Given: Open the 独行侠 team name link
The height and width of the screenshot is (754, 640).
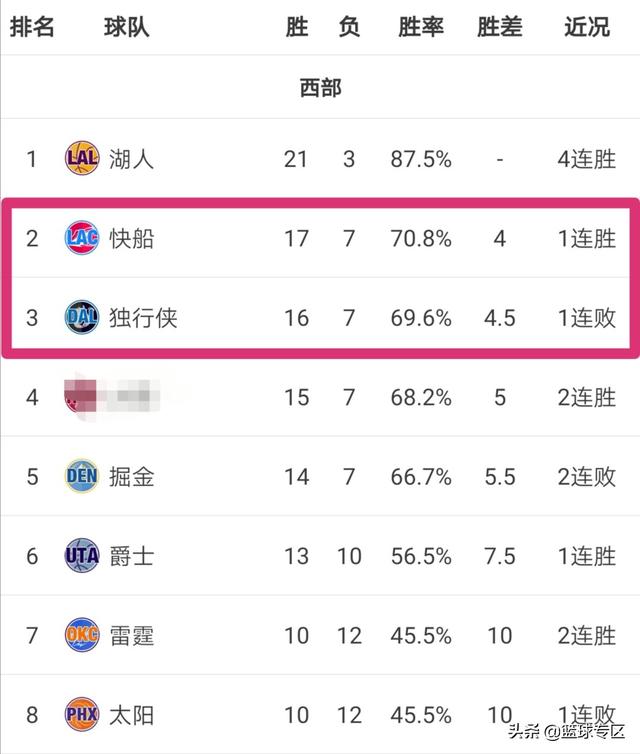Looking at the screenshot, I should pos(143,318).
